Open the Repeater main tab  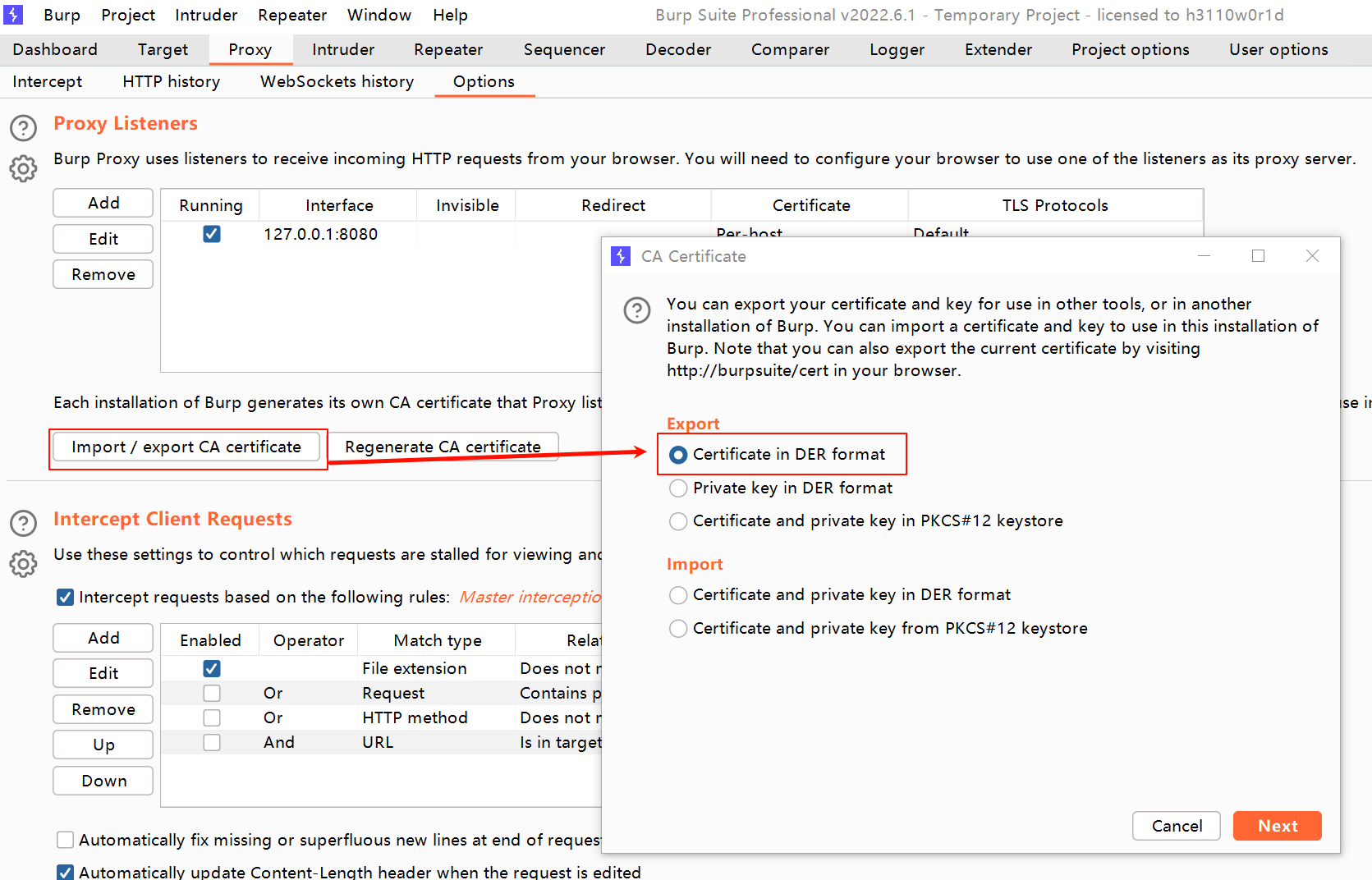[448, 49]
